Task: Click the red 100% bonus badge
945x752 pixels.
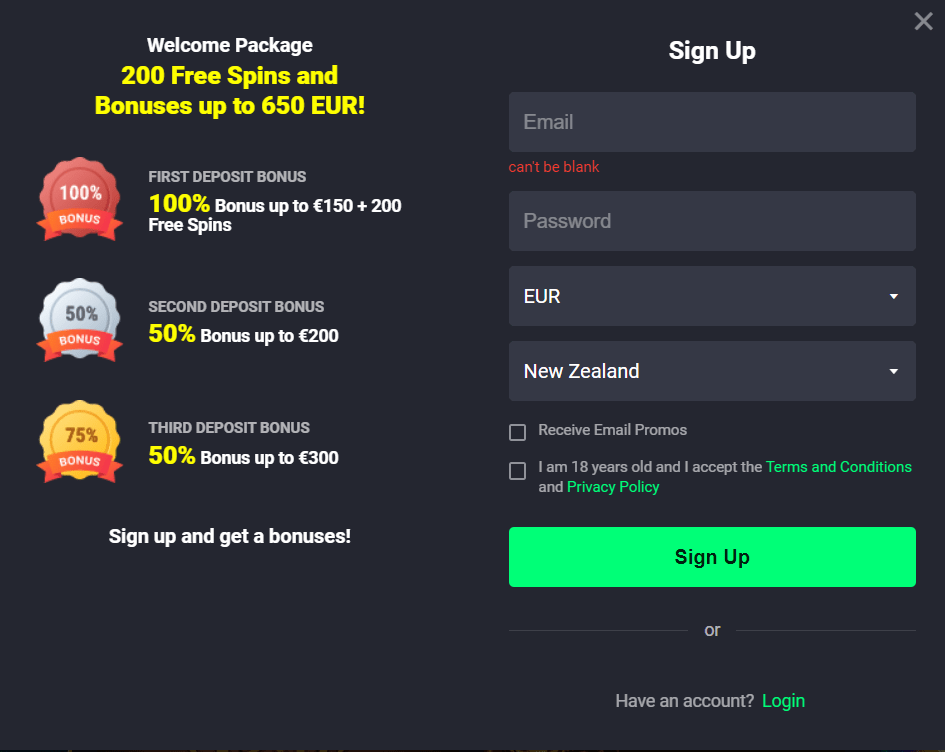Action: [80, 199]
